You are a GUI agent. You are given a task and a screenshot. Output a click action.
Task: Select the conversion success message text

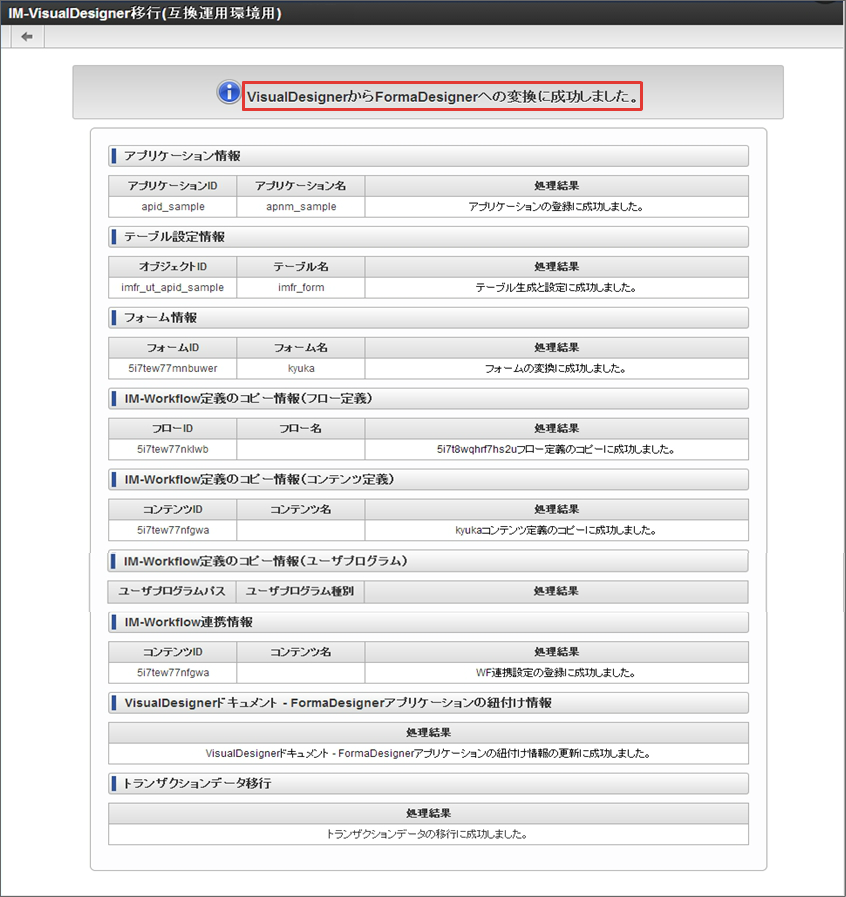point(442,96)
